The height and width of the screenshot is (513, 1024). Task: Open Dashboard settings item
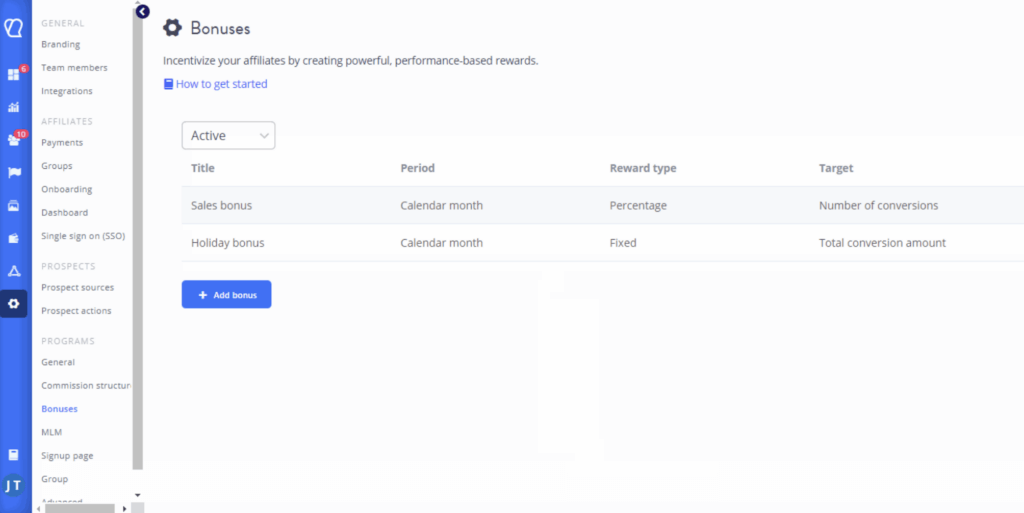[x=65, y=213]
